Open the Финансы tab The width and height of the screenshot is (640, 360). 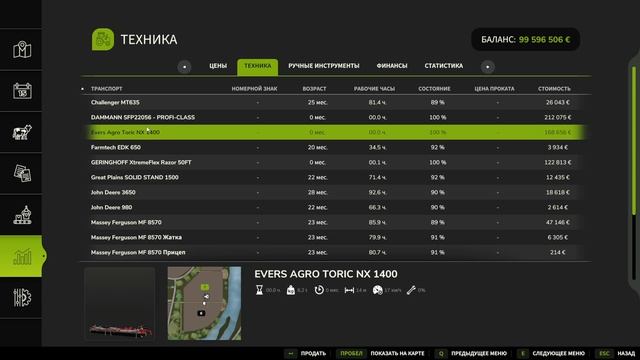pyautogui.click(x=392, y=66)
